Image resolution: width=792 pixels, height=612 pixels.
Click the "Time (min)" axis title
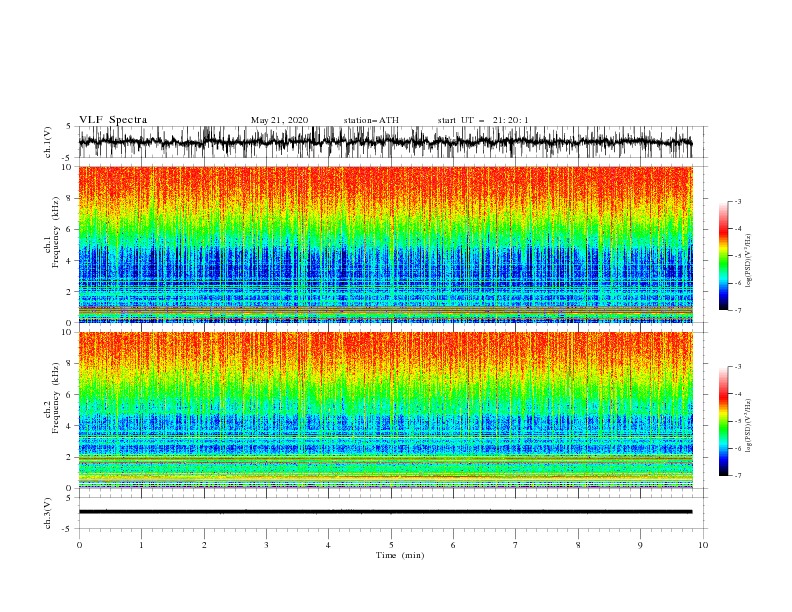(400, 555)
